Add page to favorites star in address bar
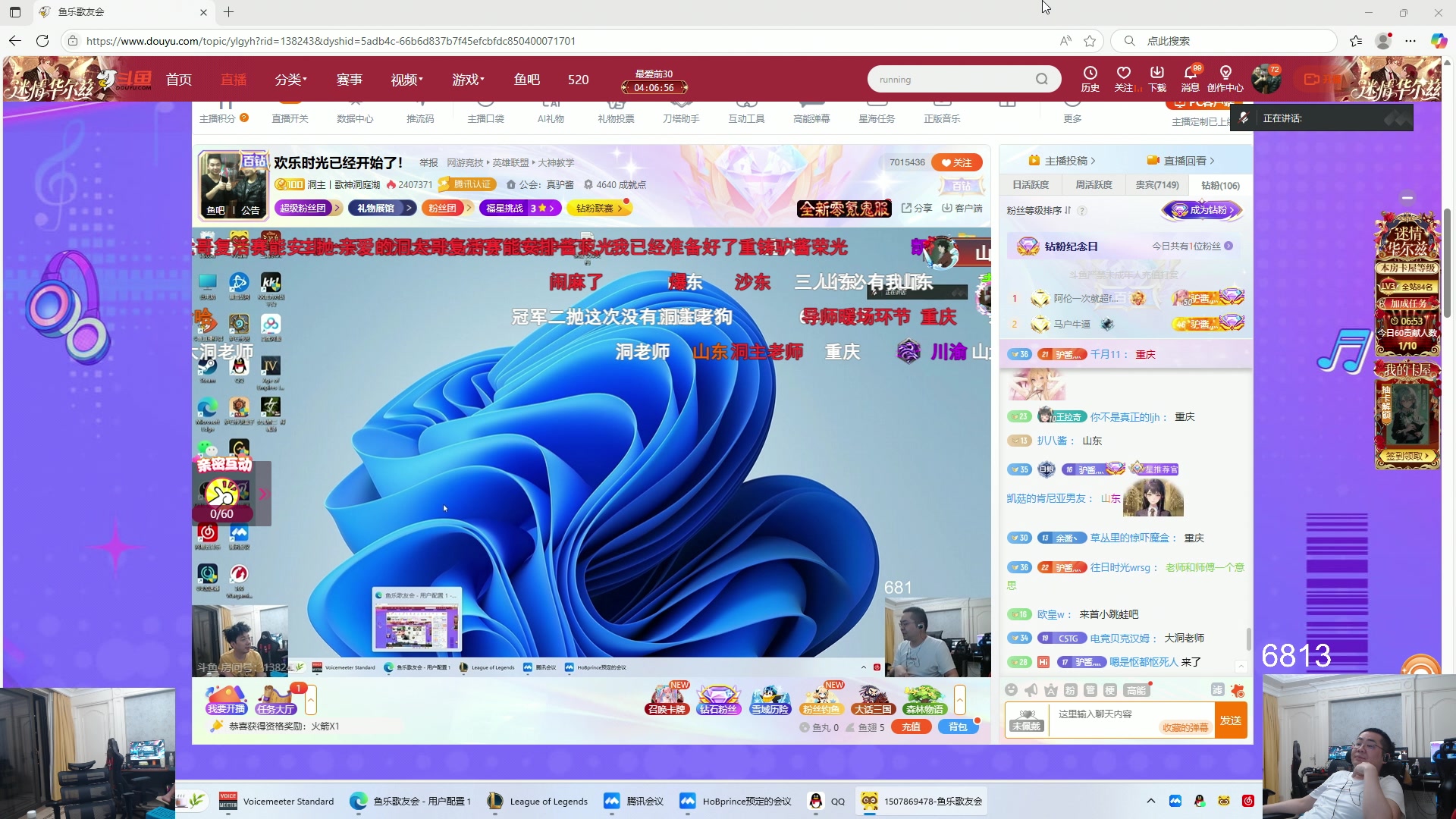Image resolution: width=1456 pixels, height=819 pixels. coord(1090,41)
